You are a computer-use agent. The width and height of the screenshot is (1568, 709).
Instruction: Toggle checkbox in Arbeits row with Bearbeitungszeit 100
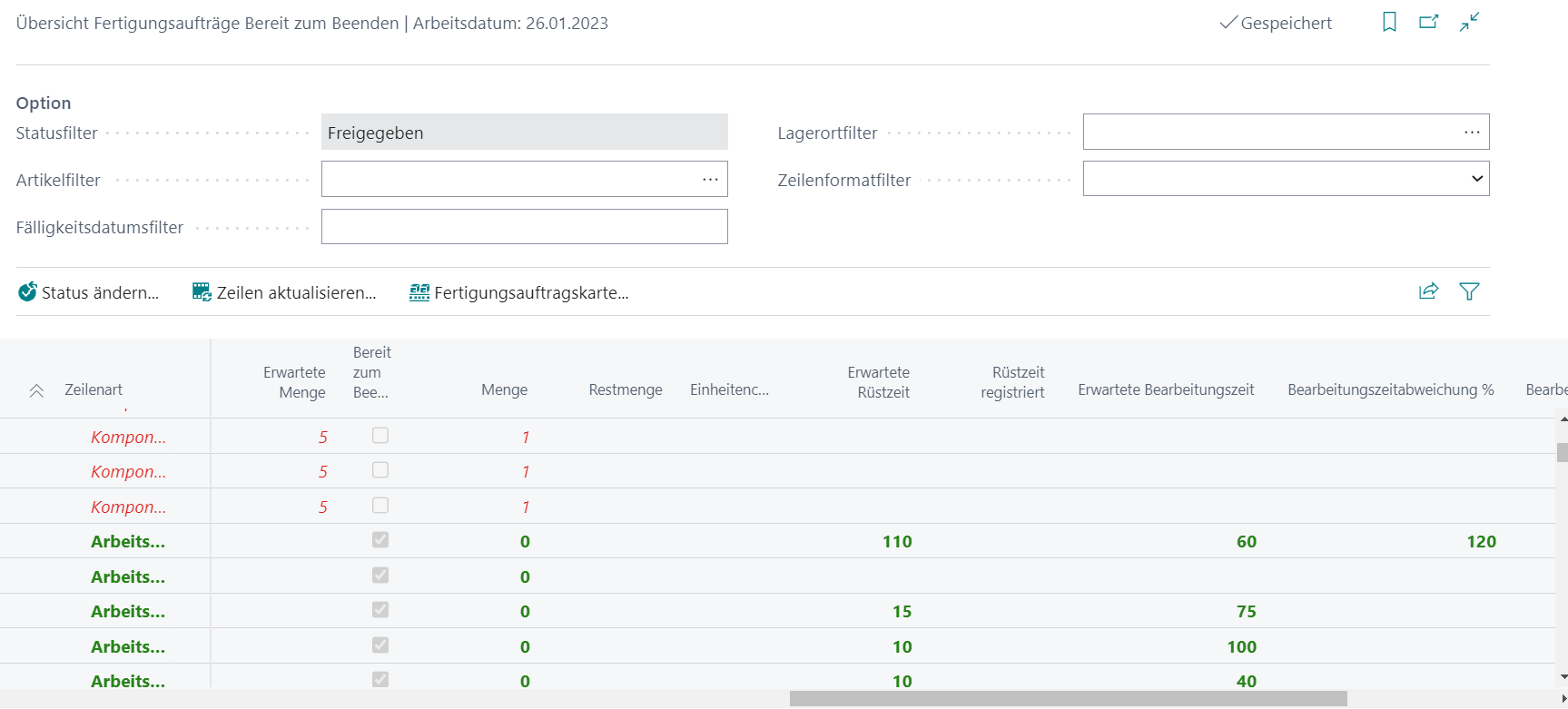[380, 645]
